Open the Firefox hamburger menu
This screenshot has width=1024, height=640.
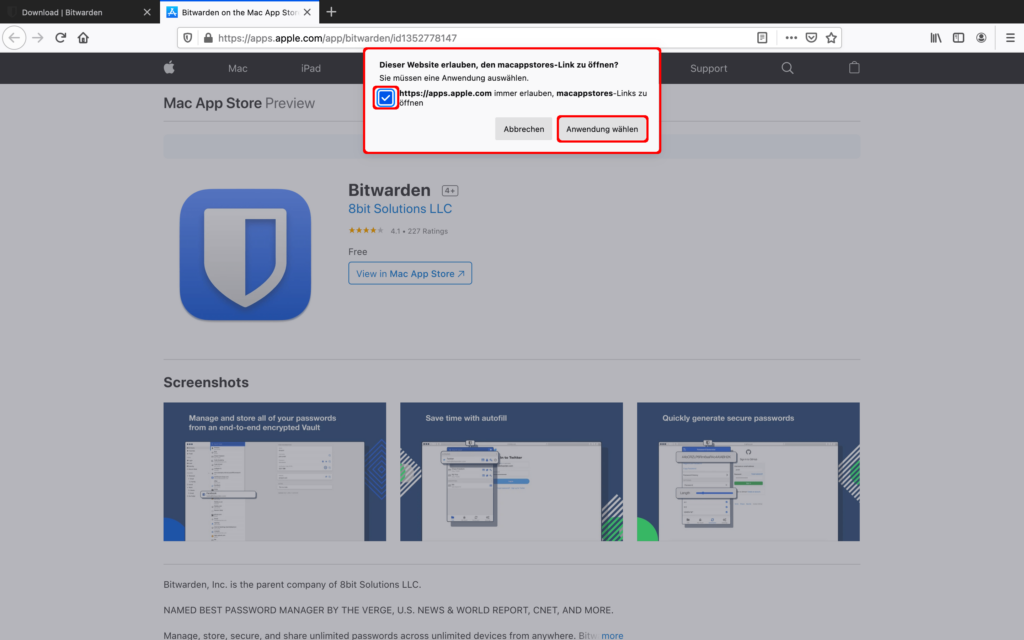(x=1010, y=38)
